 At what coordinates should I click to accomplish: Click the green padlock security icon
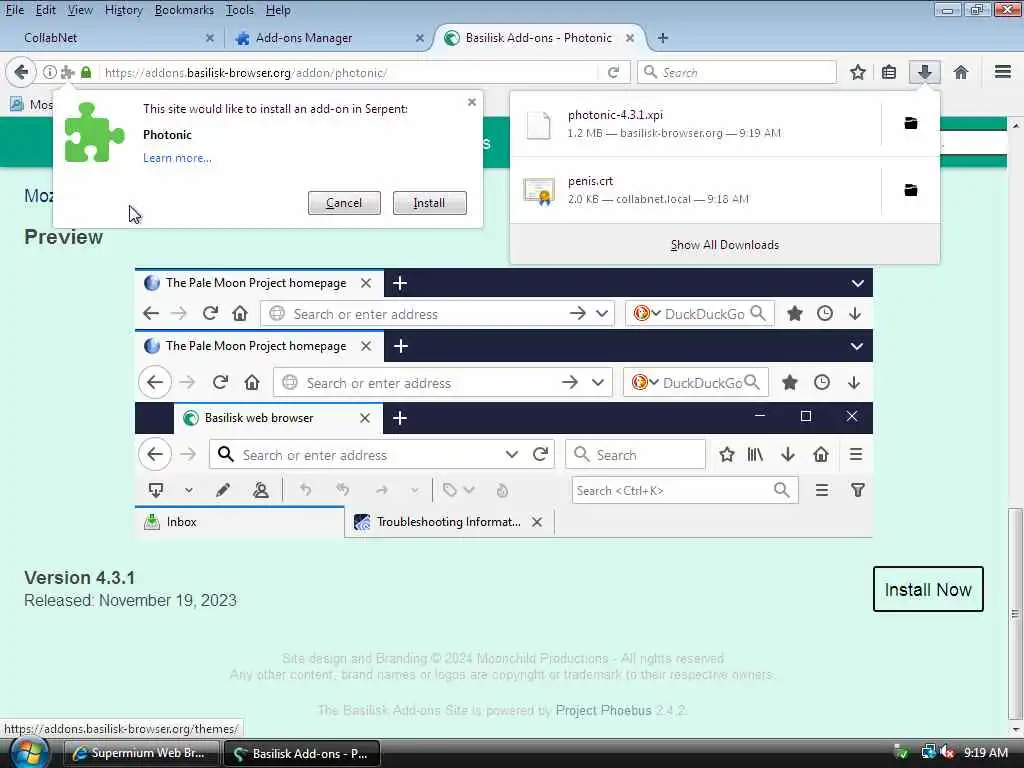click(86, 72)
